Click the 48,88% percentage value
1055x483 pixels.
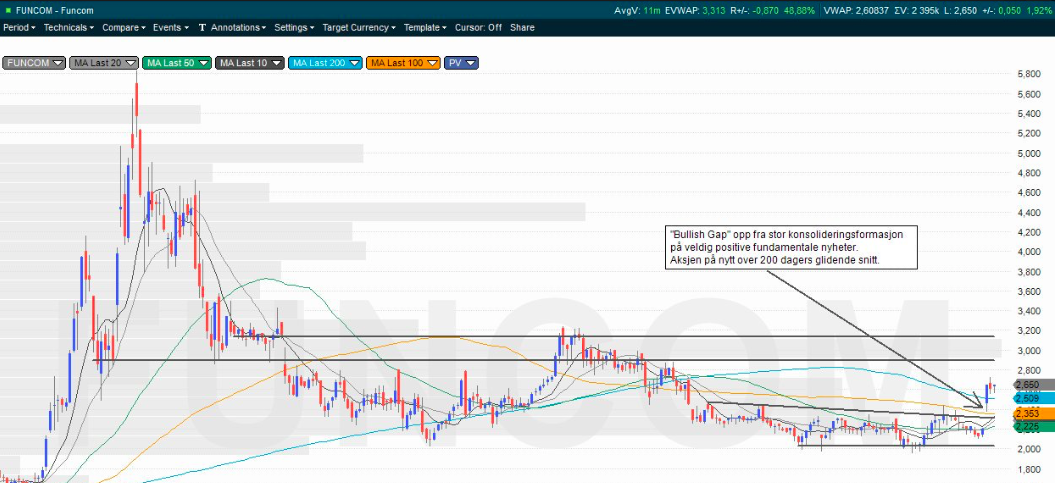pyautogui.click(x=797, y=11)
